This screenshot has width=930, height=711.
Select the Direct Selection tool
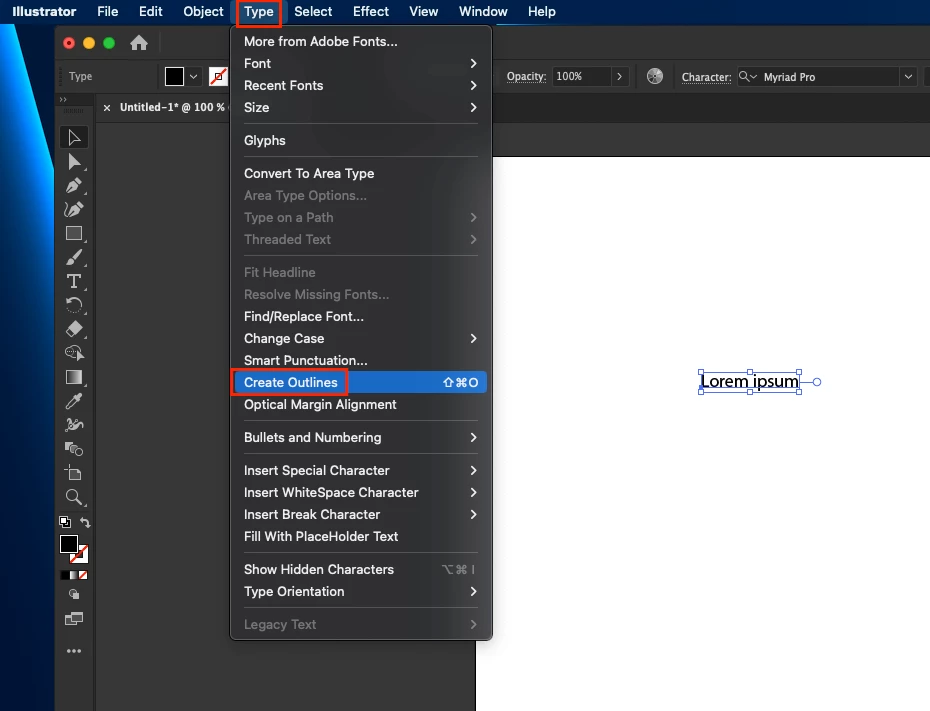74,162
